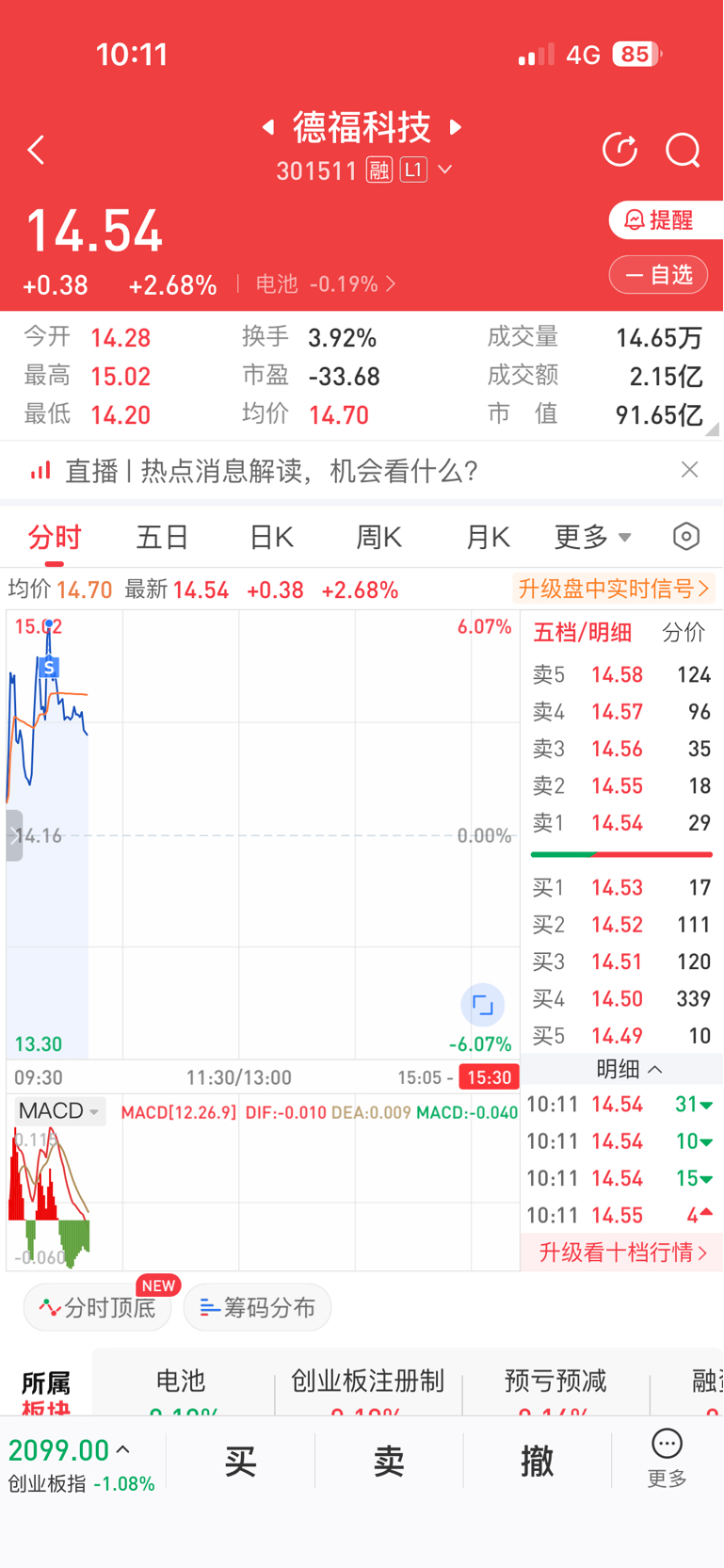
Task: Tap the 卖 sell button
Action: 389,1462
